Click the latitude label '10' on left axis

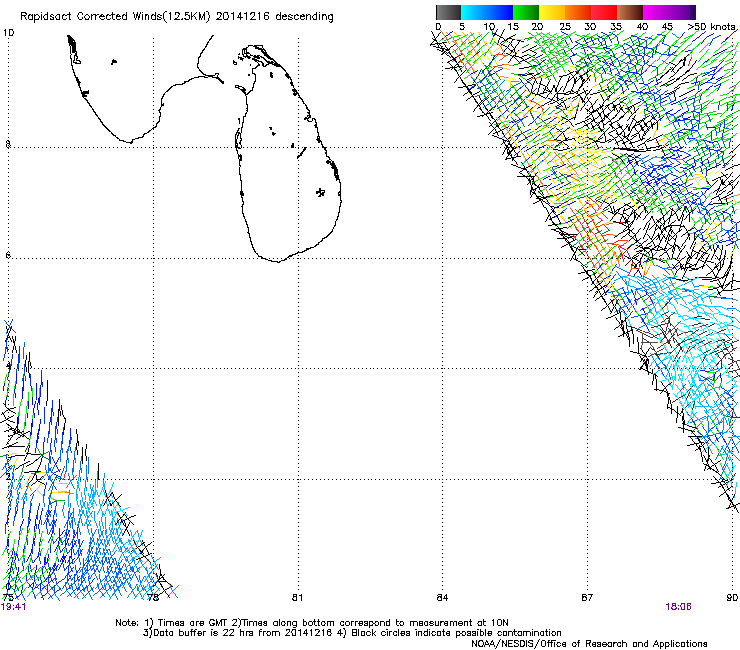point(8,33)
